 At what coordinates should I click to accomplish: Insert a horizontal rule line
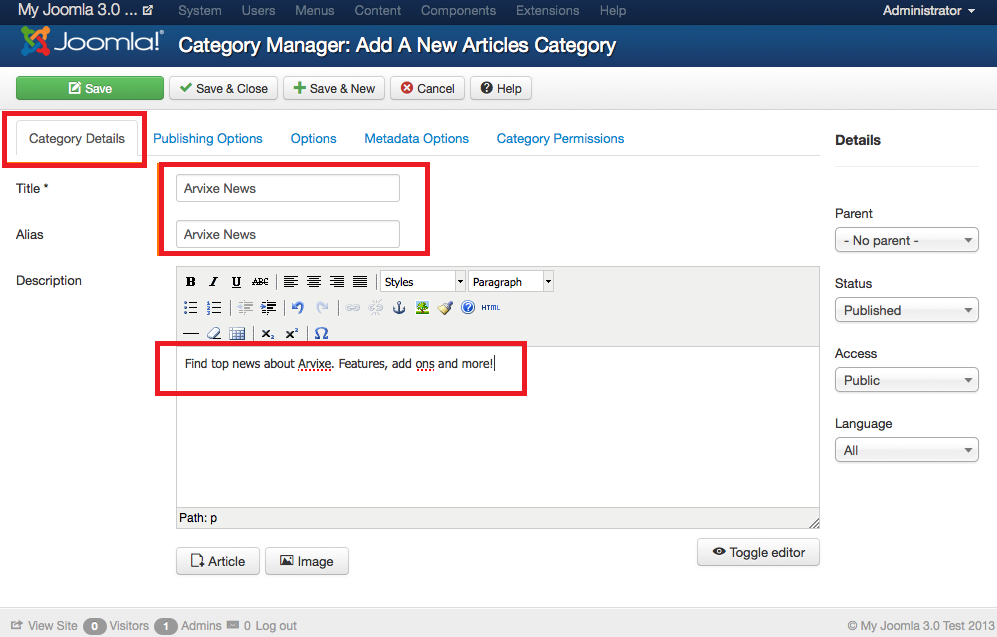[x=191, y=333]
